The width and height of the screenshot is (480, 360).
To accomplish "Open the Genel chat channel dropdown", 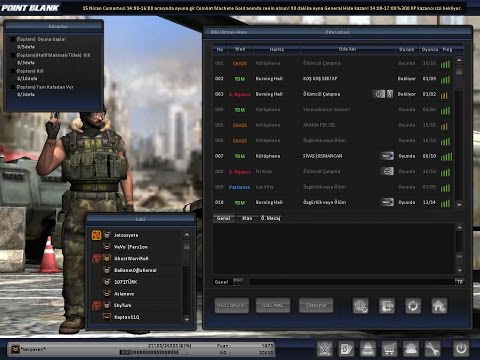I will tap(238, 282).
